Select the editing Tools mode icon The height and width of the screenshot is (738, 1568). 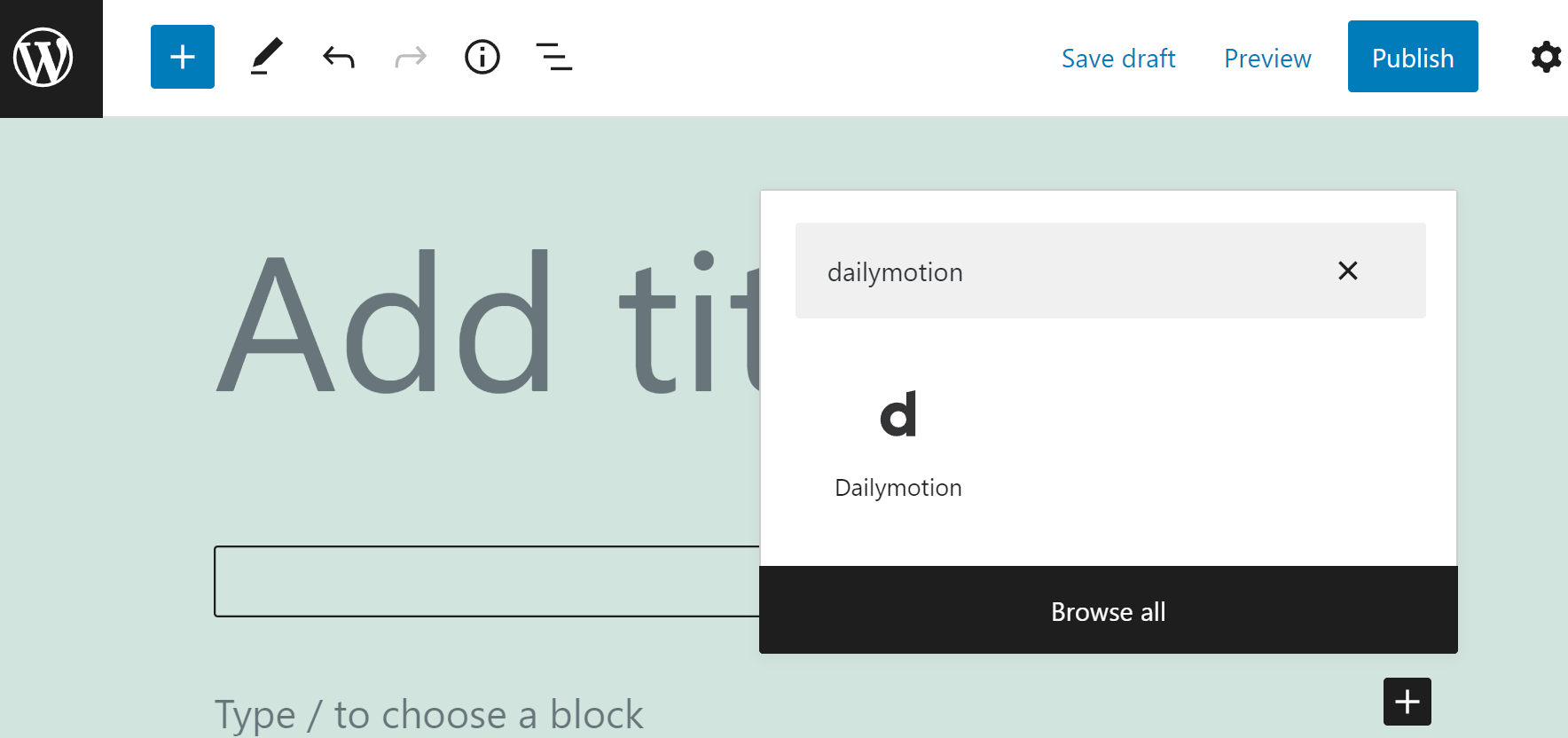267,57
